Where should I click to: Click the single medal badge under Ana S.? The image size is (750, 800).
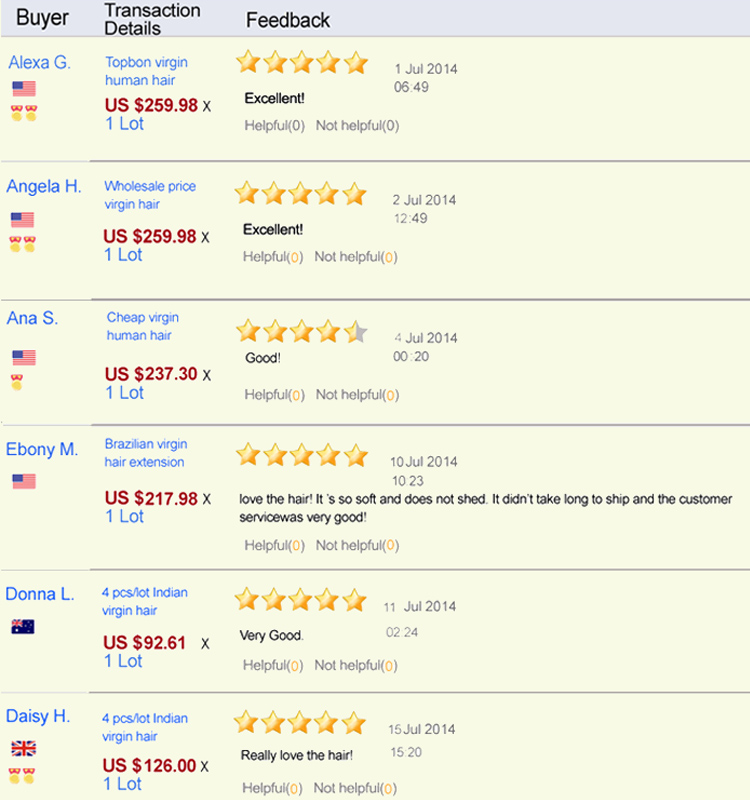coord(17,382)
